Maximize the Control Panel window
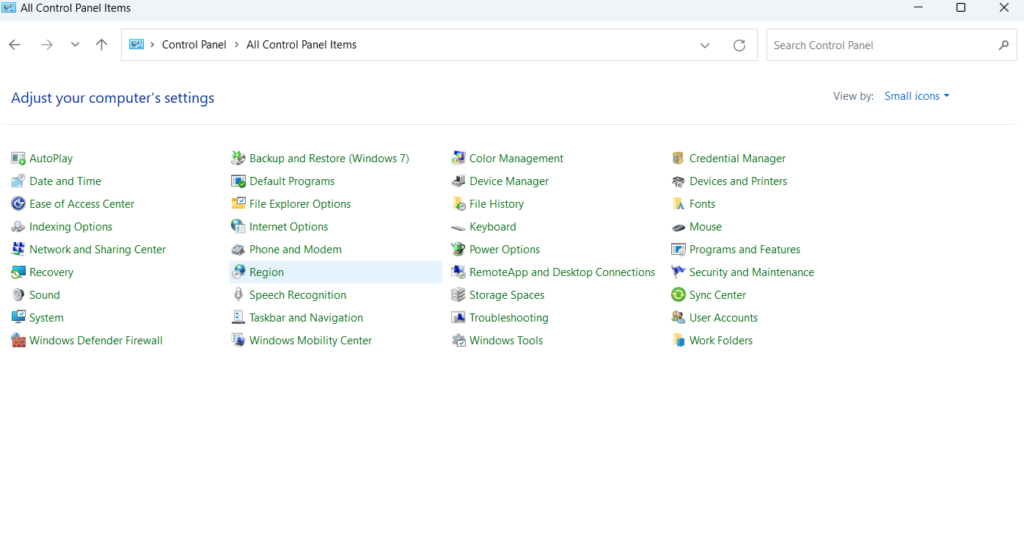The height and width of the screenshot is (533, 1024). (x=961, y=8)
